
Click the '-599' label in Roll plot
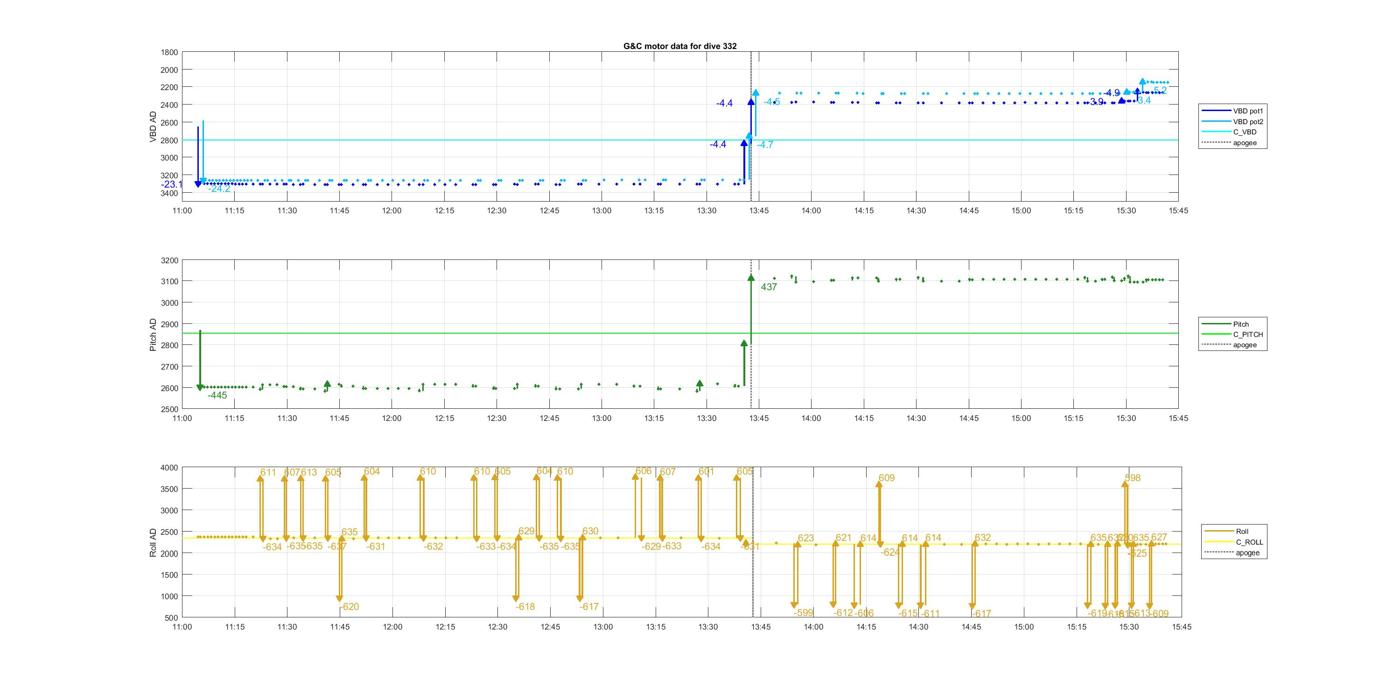click(x=804, y=613)
